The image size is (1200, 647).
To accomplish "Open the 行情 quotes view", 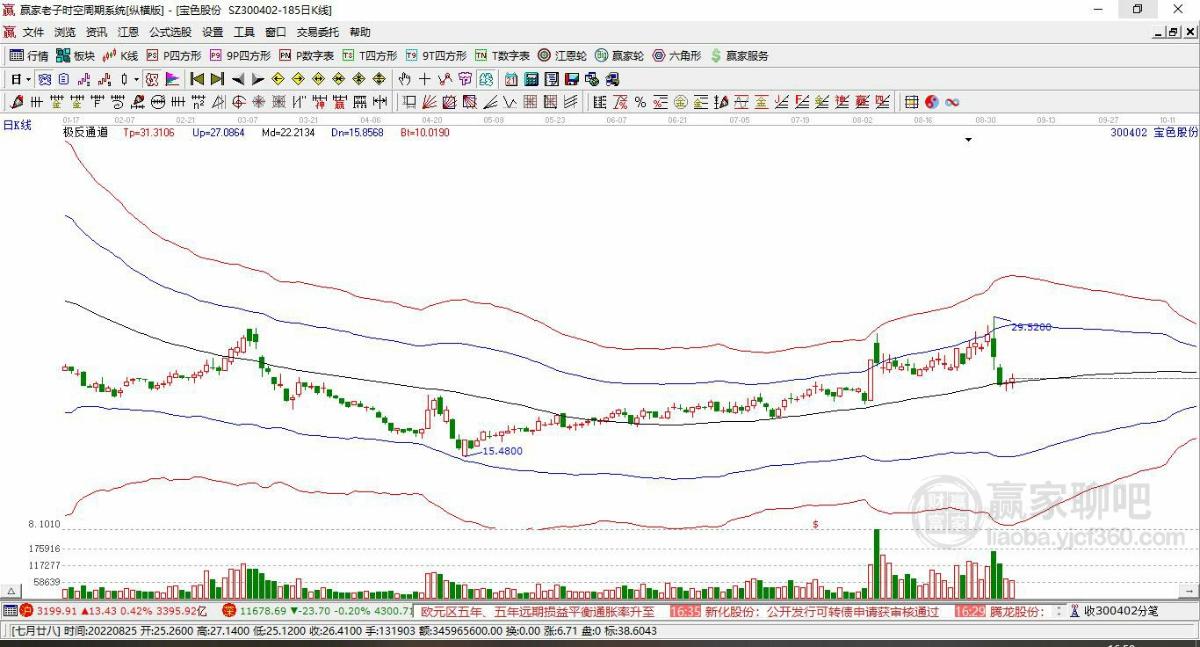I will [x=29, y=56].
